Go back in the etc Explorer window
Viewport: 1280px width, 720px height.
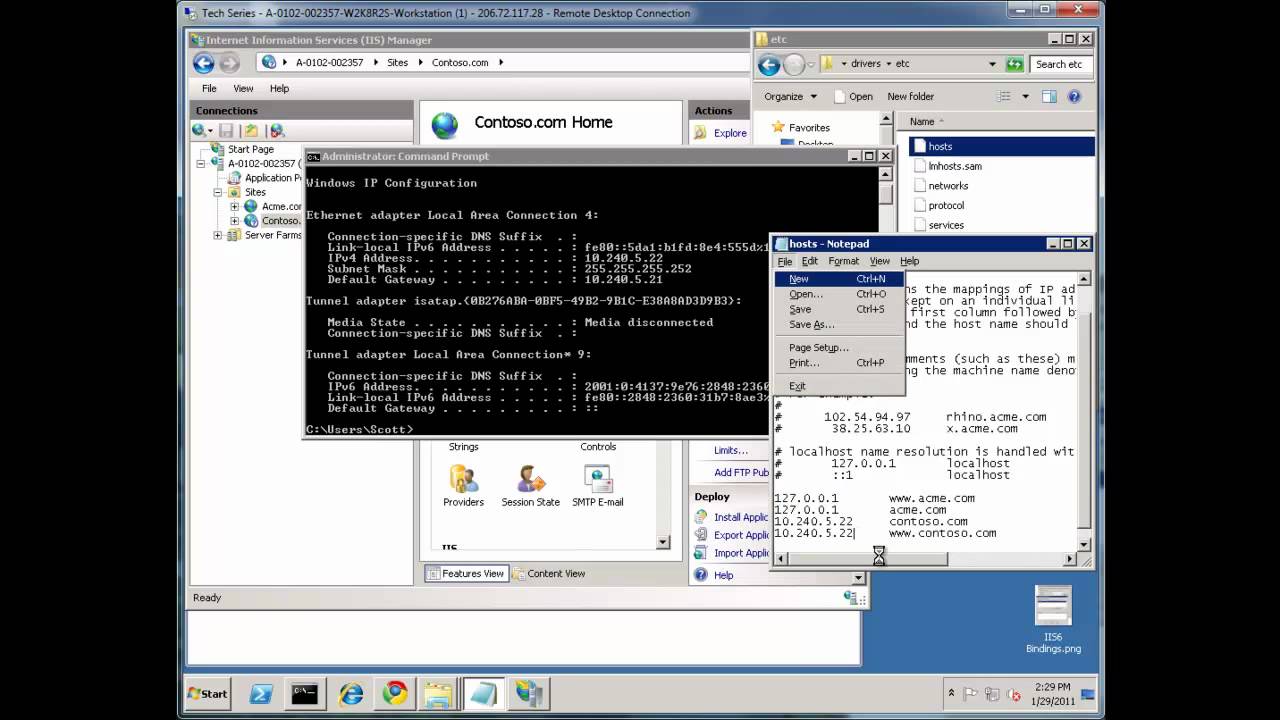coord(769,65)
